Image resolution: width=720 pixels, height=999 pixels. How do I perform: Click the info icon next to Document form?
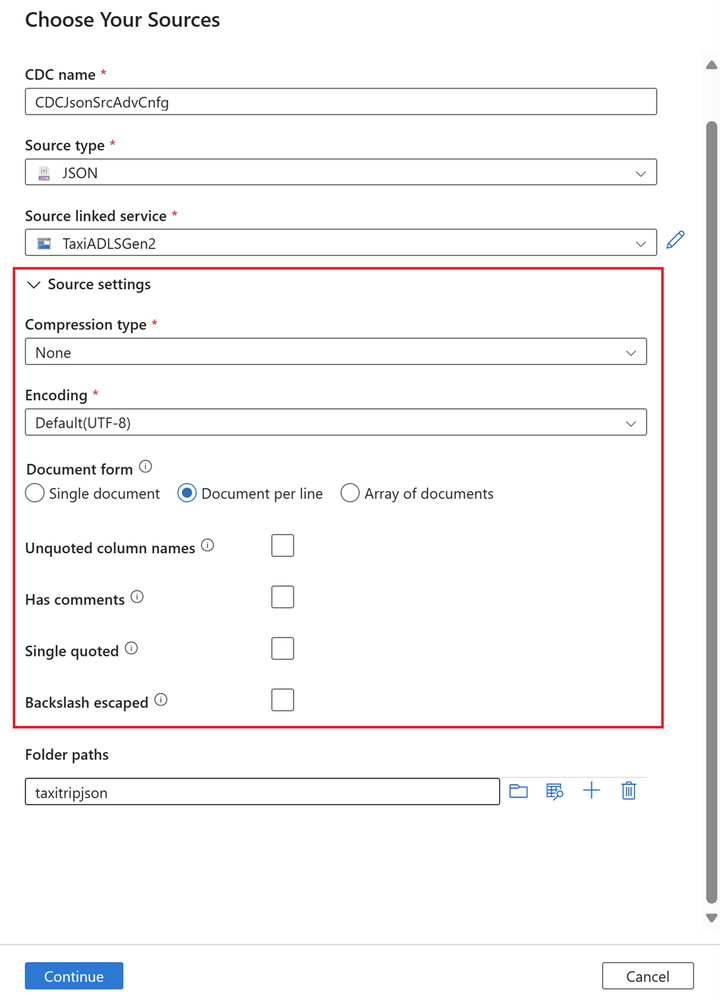tap(145, 467)
